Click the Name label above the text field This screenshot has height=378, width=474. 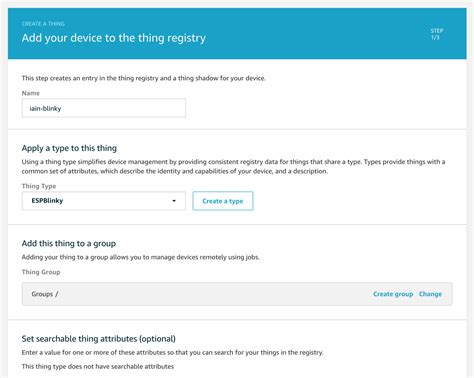point(31,93)
